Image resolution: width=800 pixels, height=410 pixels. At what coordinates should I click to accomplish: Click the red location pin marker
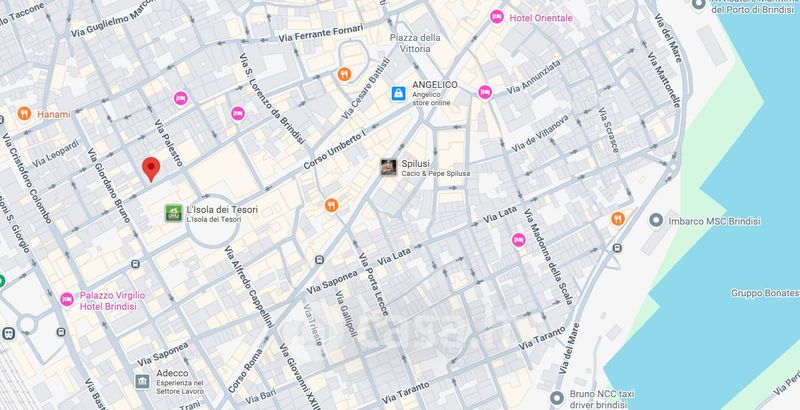coord(151,169)
